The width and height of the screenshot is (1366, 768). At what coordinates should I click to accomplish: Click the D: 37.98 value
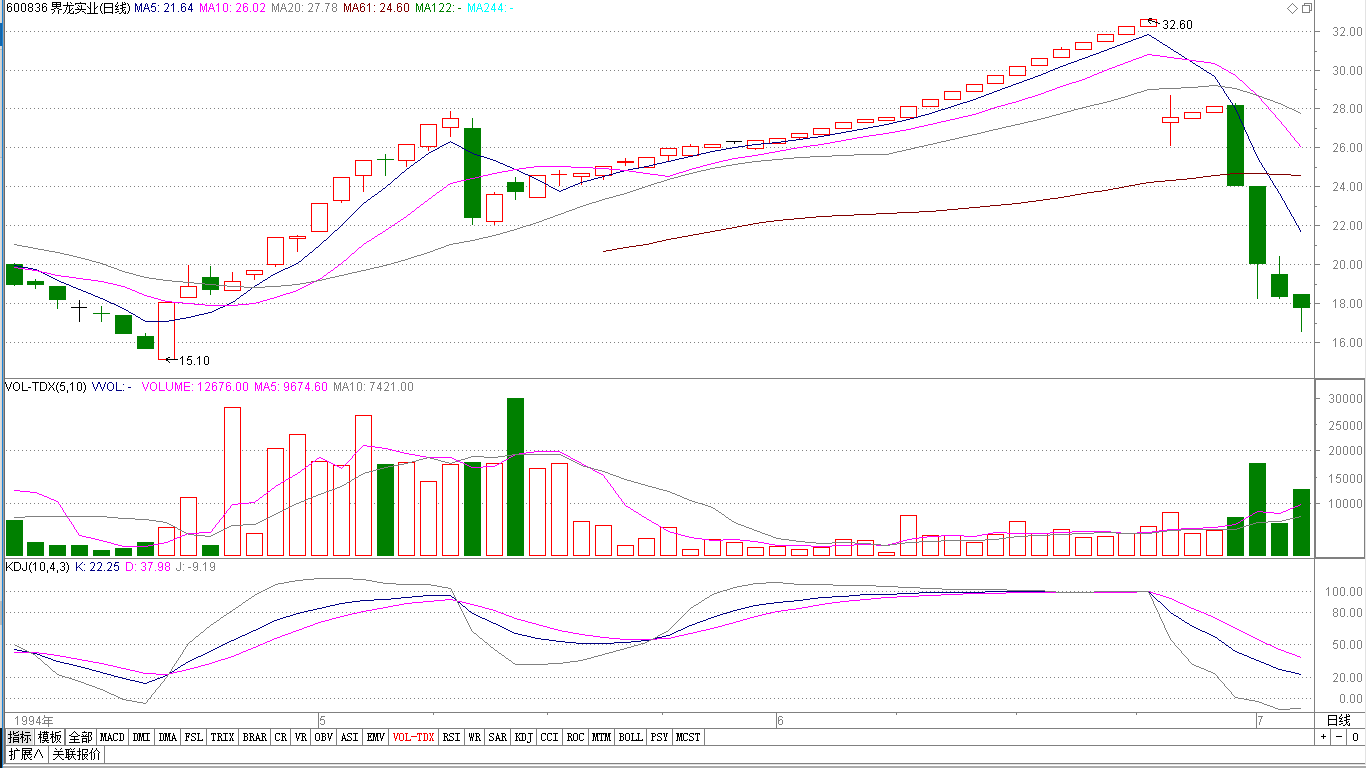point(148,567)
